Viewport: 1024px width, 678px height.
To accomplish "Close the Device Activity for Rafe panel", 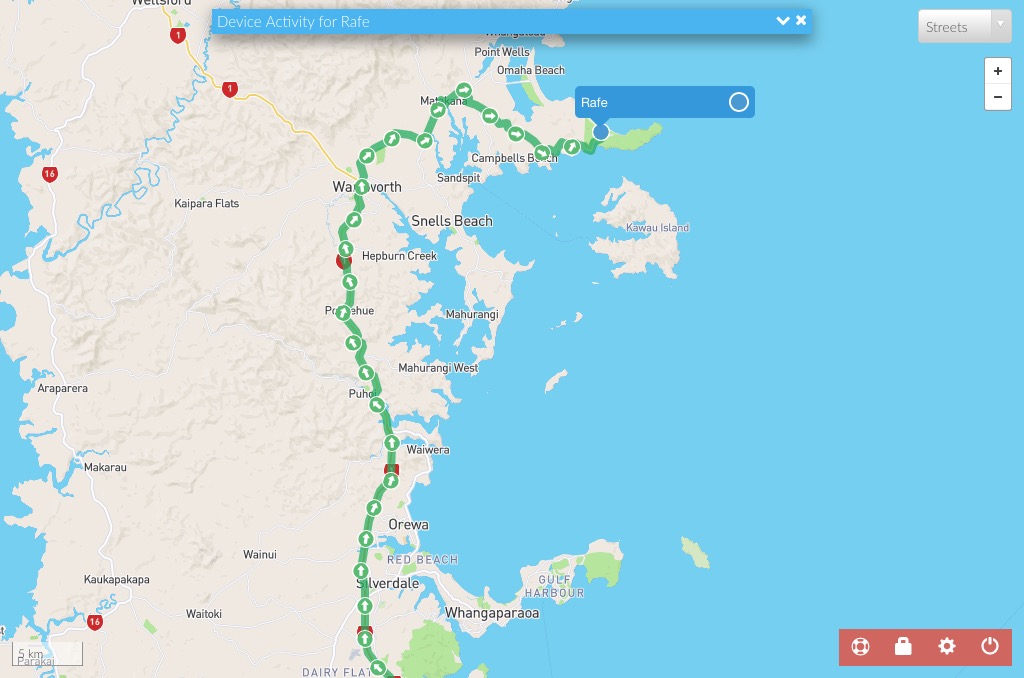I will (x=801, y=20).
